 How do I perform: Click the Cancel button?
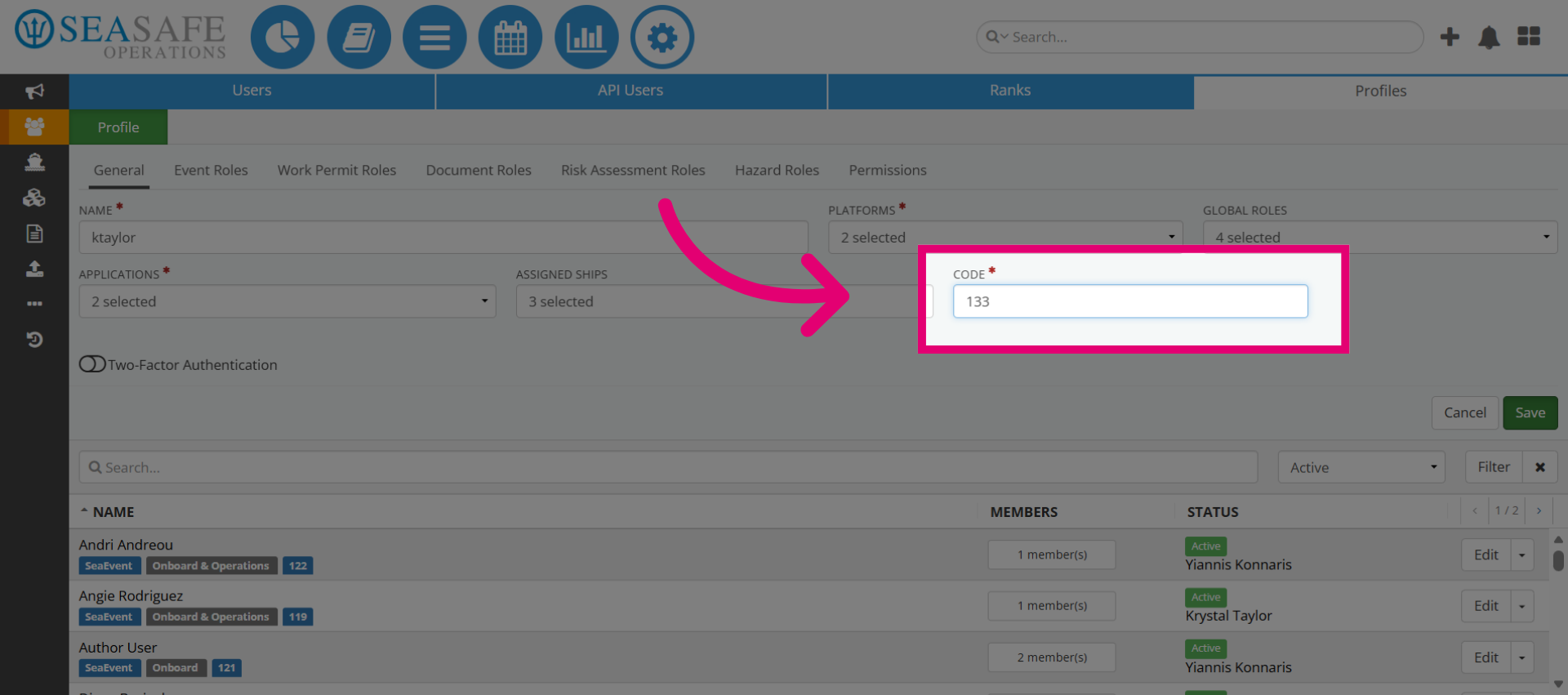1465,412
